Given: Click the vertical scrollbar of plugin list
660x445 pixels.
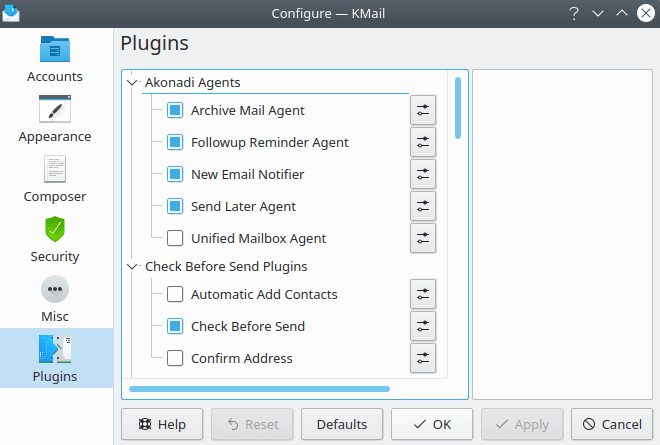Looking at the screenshot, I should (x=458, y=108).
